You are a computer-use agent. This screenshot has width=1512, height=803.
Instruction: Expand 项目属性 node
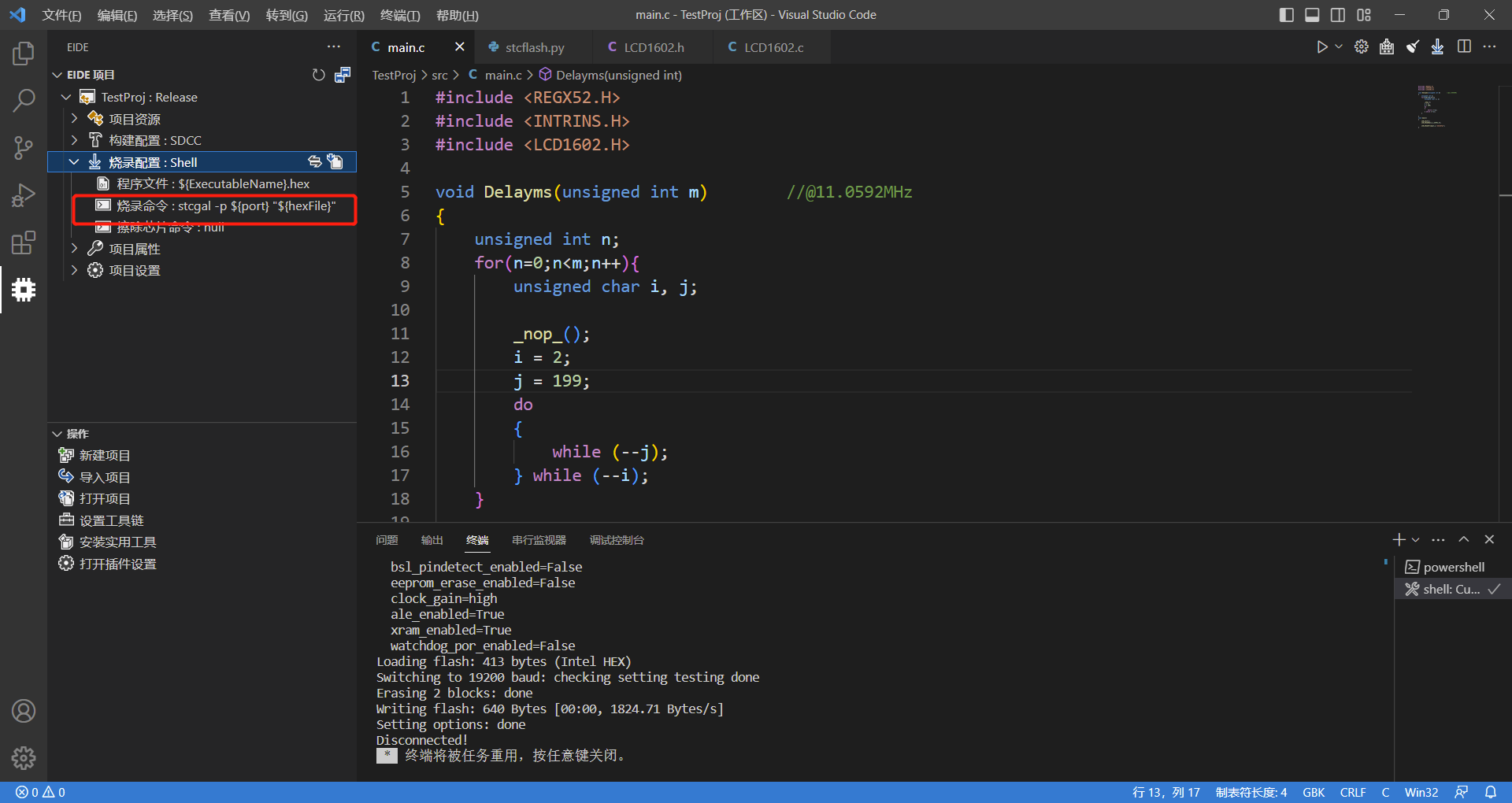(75, 248)
